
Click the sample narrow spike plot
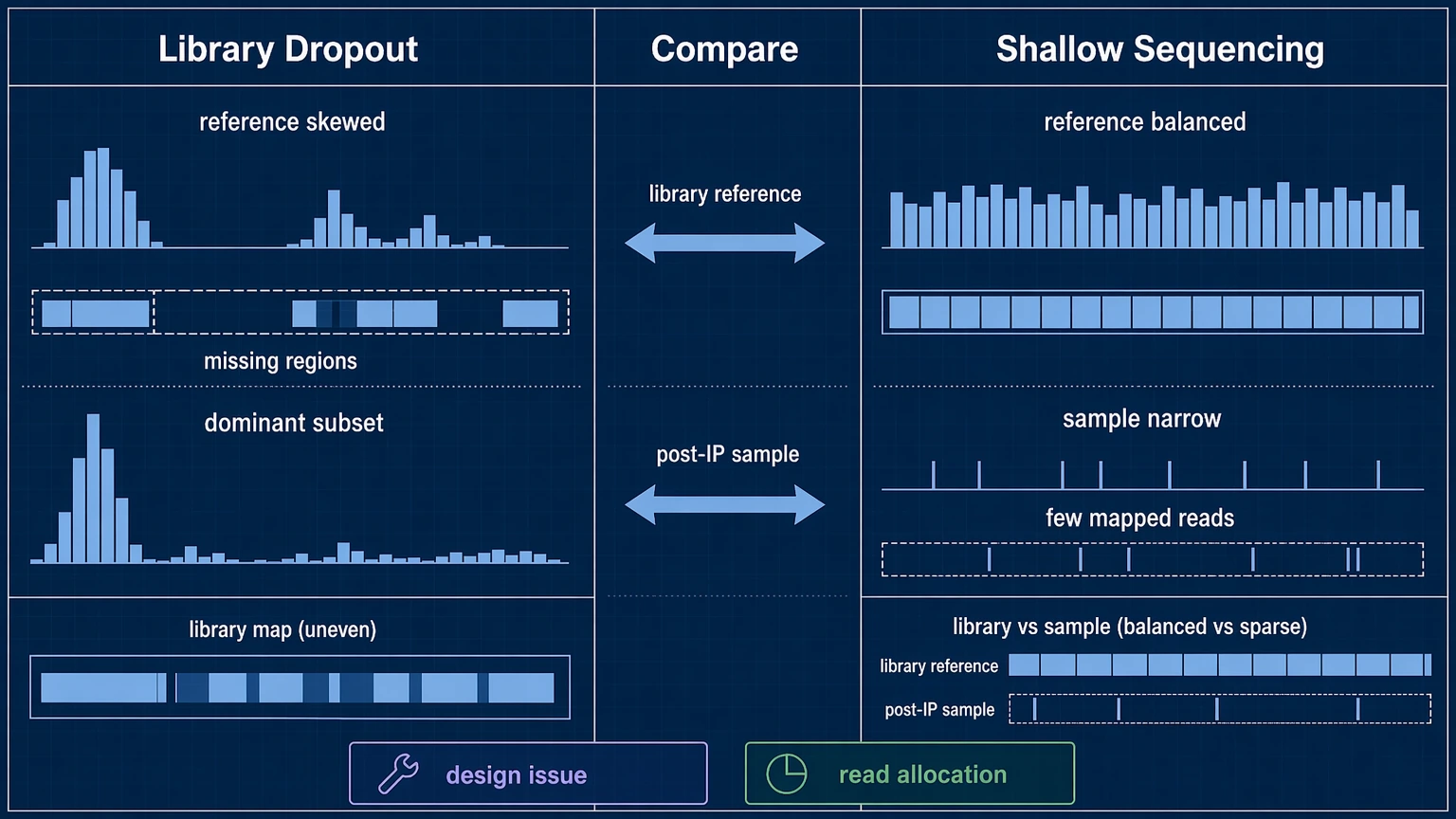(1153, 475)
